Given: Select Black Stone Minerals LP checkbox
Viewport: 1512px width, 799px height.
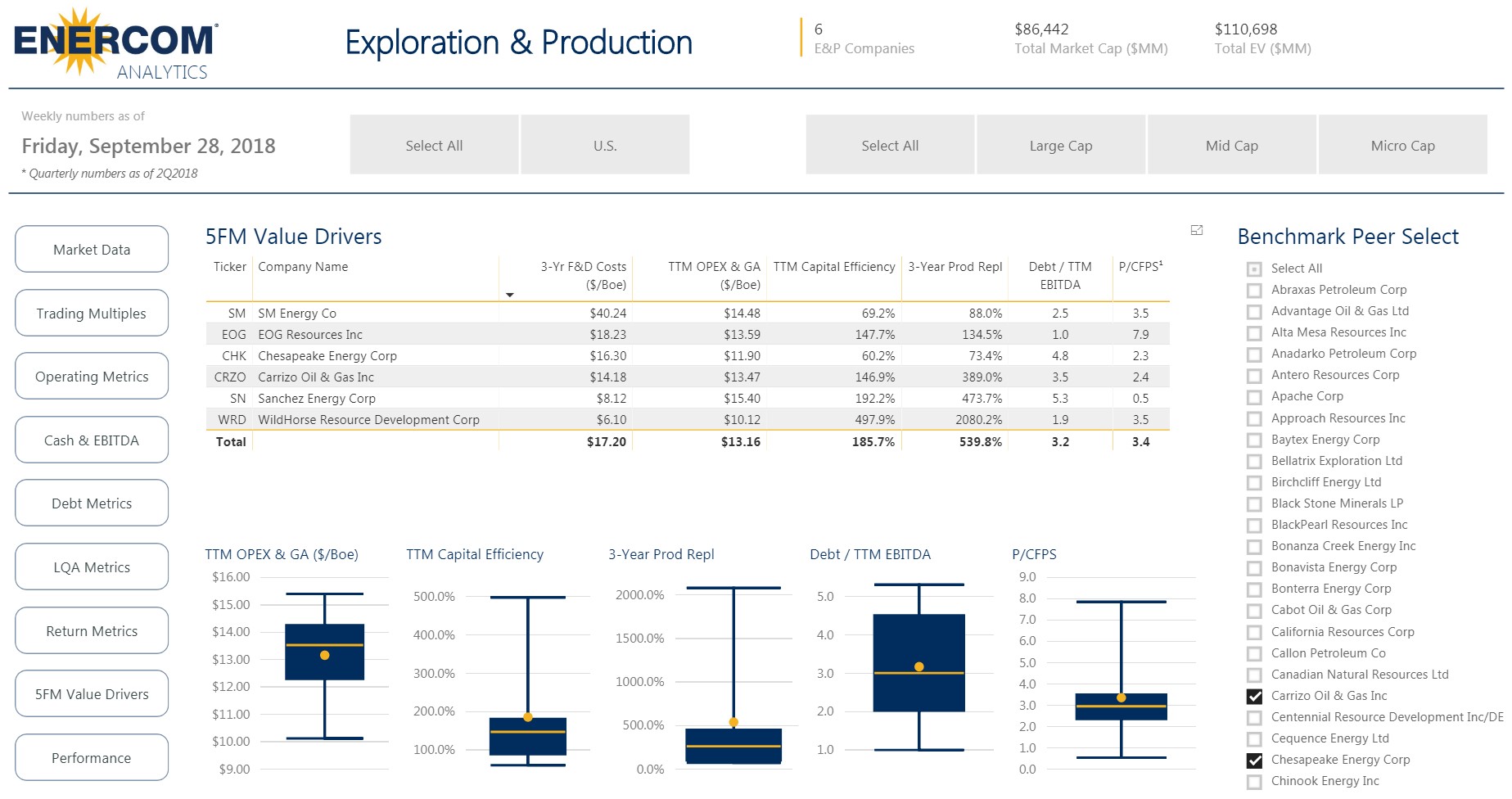Looking at the screenshot, I should click(x=1254, y=504).
